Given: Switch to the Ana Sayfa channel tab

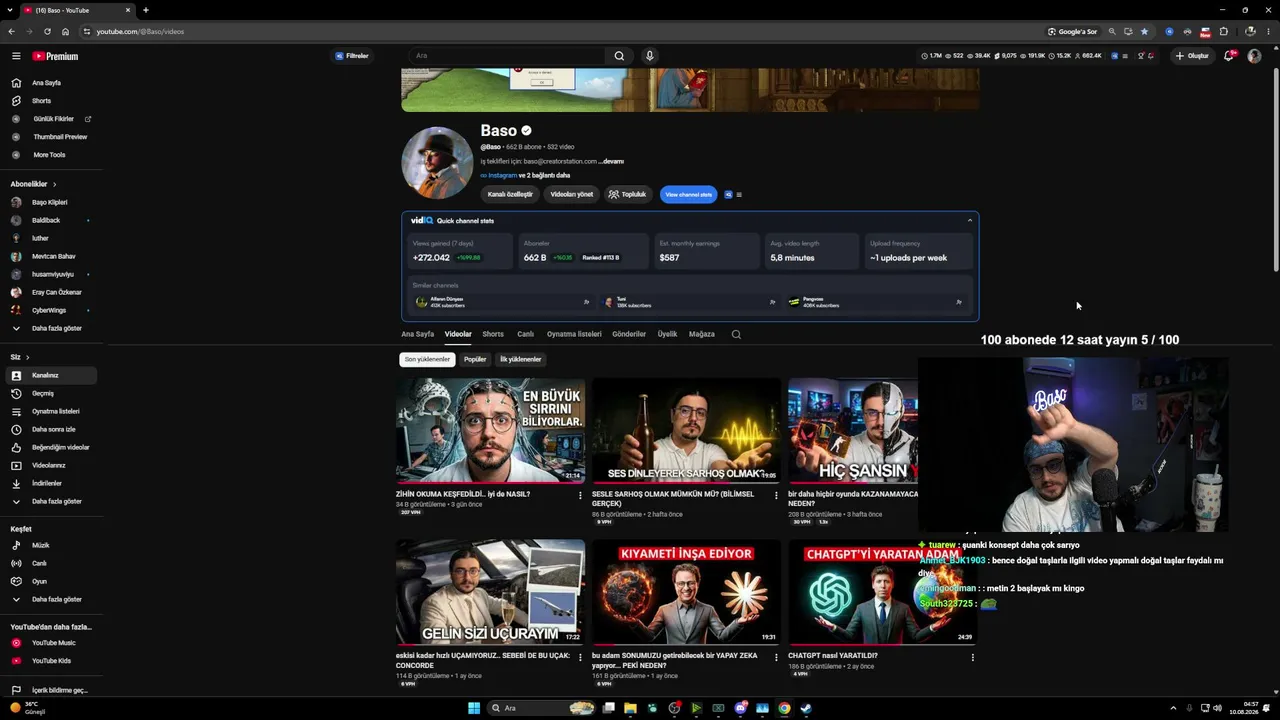Looking at the screenshot, I should point(417,334).
